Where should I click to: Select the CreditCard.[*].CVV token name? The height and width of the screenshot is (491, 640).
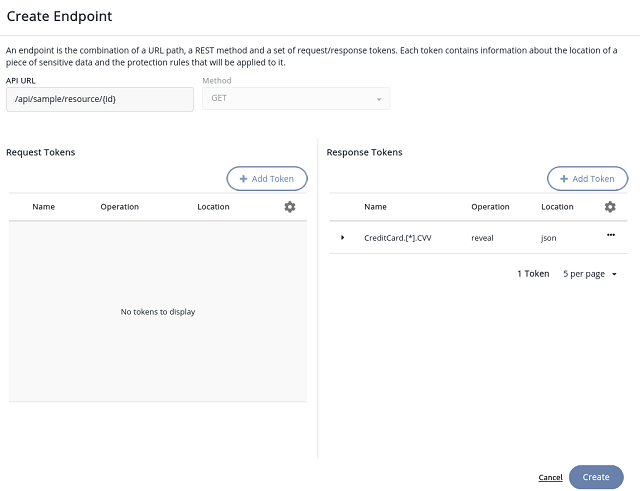point(397,238)
